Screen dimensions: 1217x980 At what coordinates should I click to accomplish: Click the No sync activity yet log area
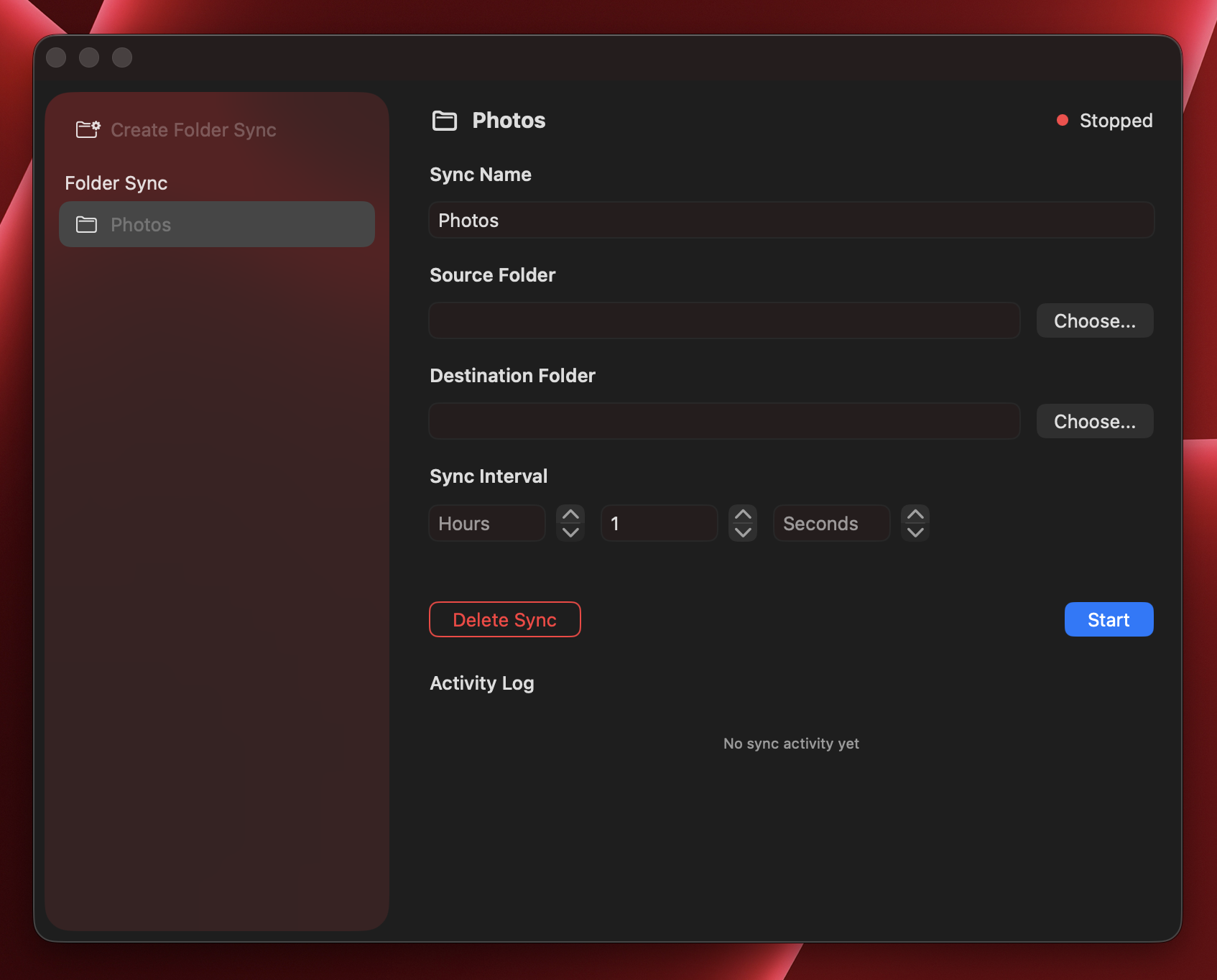790,744
